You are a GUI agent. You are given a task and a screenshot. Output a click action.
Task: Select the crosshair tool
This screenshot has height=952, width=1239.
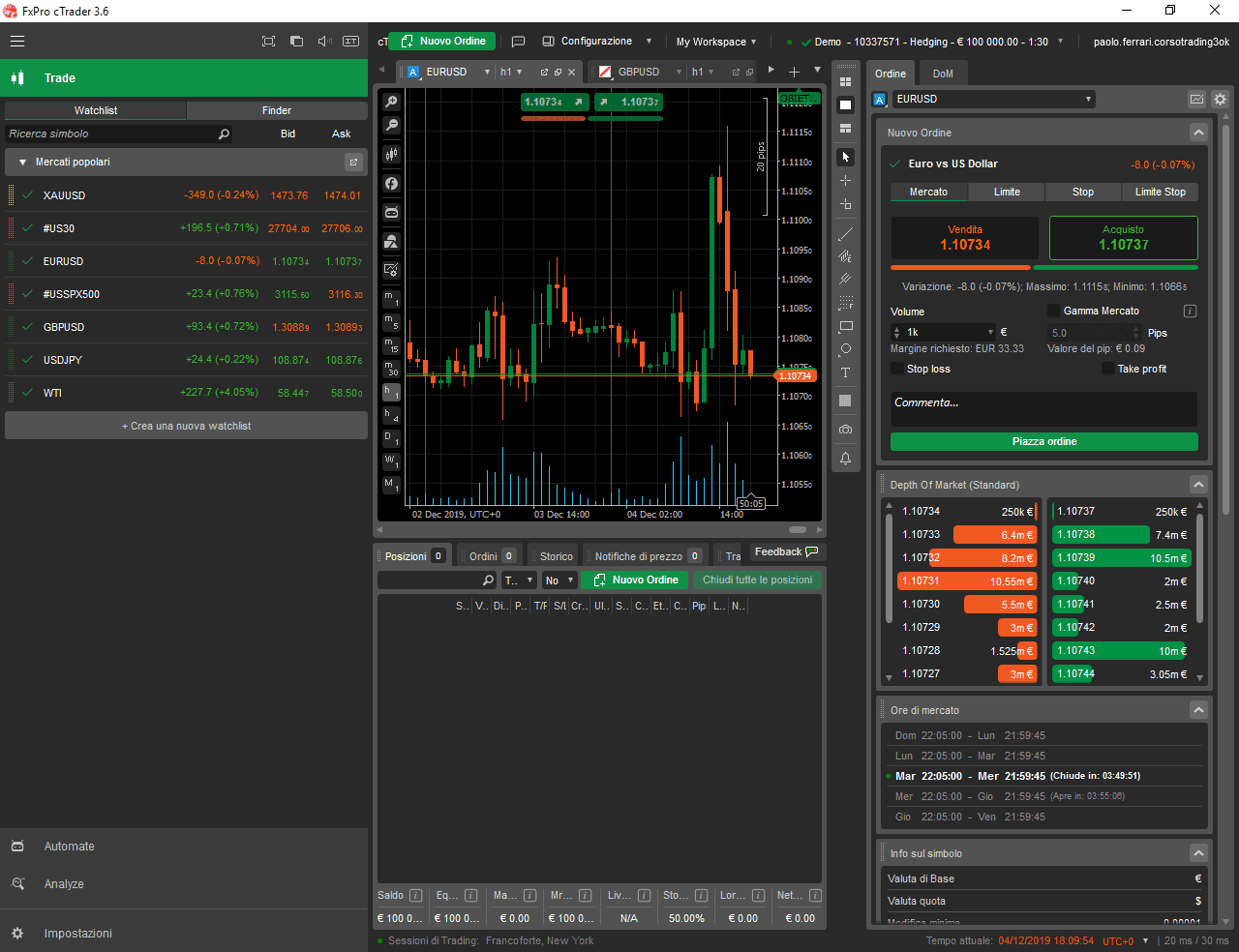pyautogui.click(x=845, y=181)
